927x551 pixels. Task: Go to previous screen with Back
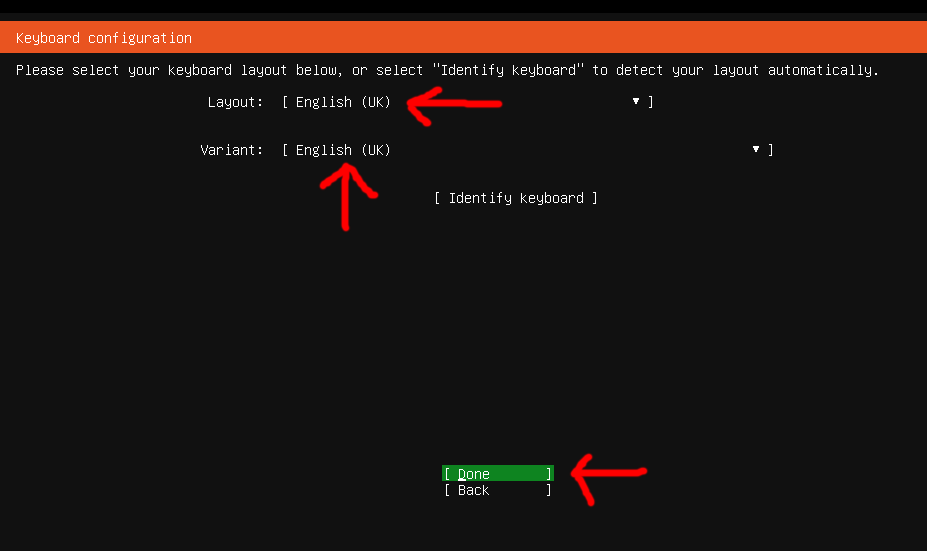click(497, 490)
